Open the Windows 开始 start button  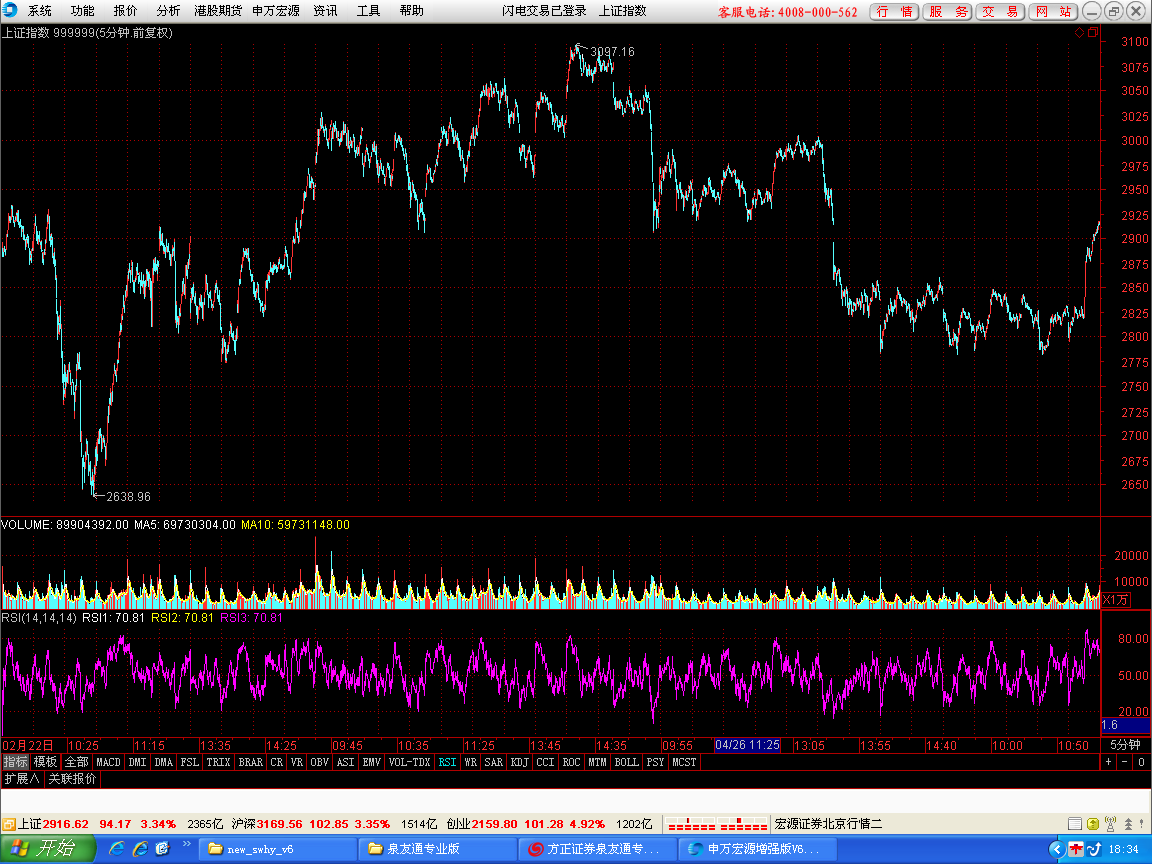point(47,849)
